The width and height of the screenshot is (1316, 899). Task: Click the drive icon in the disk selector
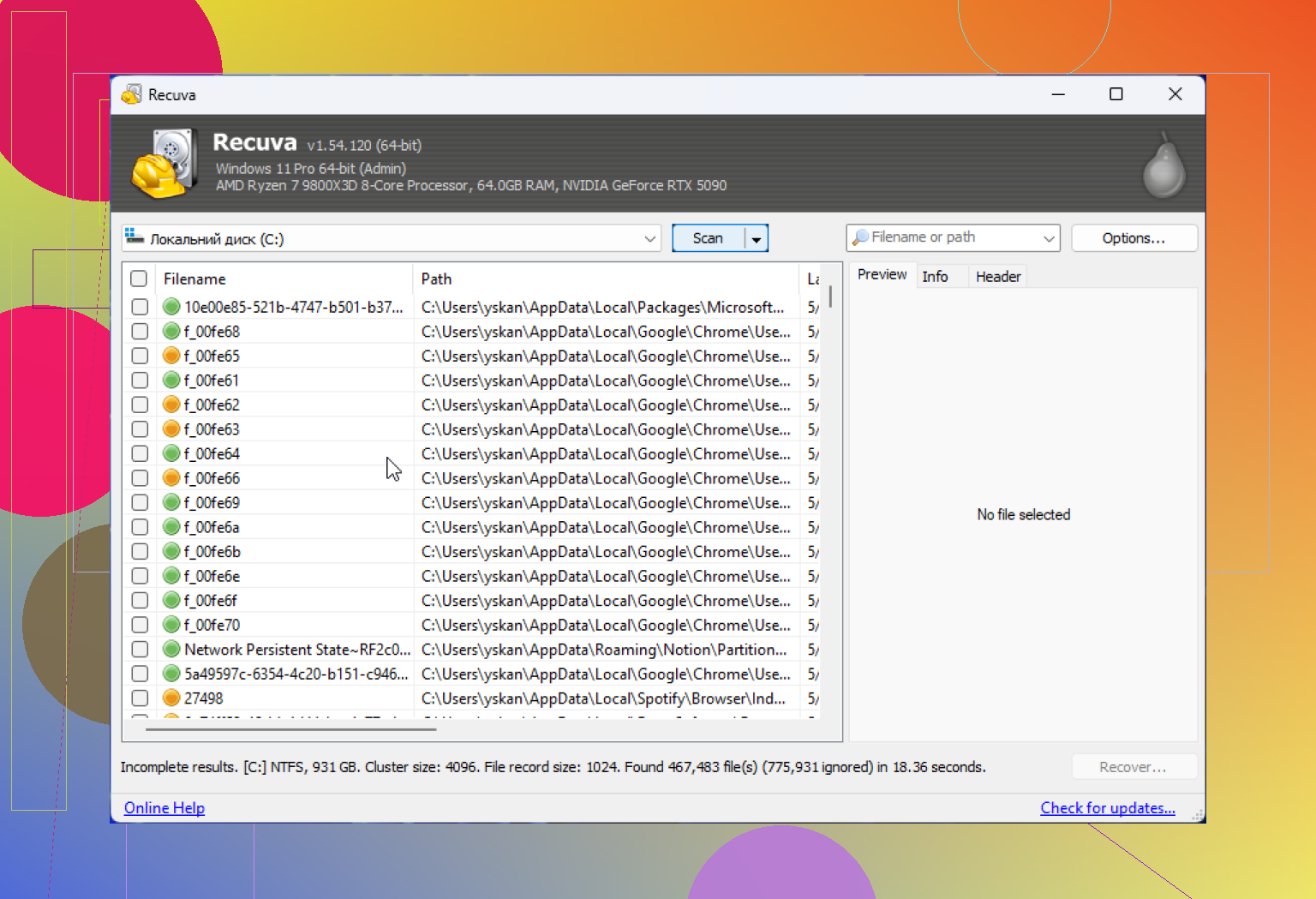tap(134, 237)
